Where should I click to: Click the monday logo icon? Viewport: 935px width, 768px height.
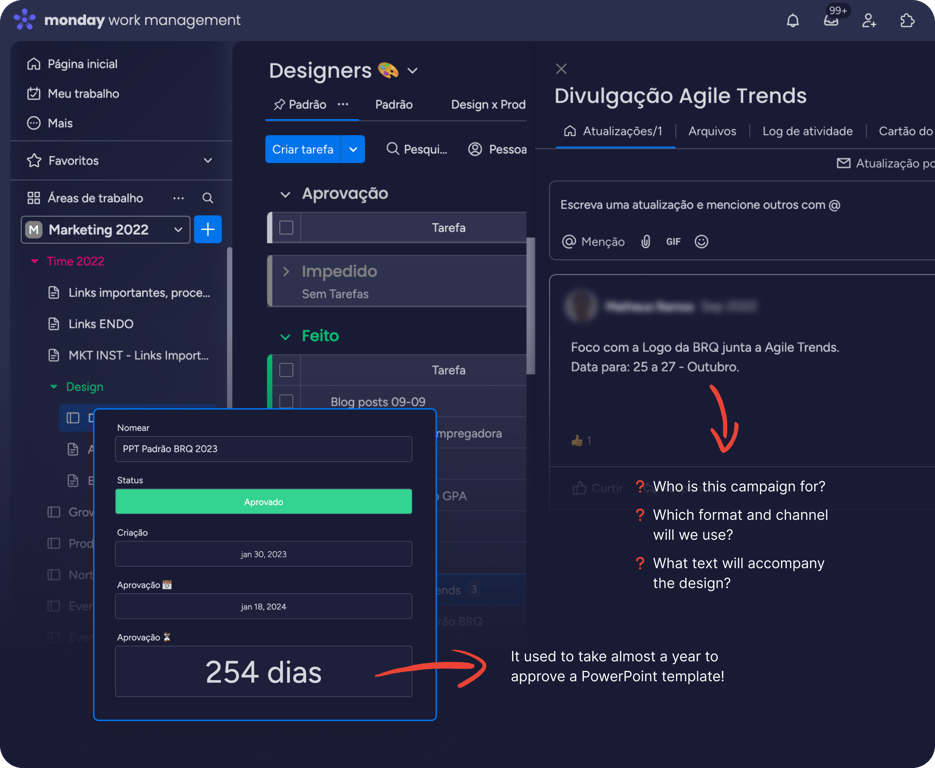tap(24, 19)
